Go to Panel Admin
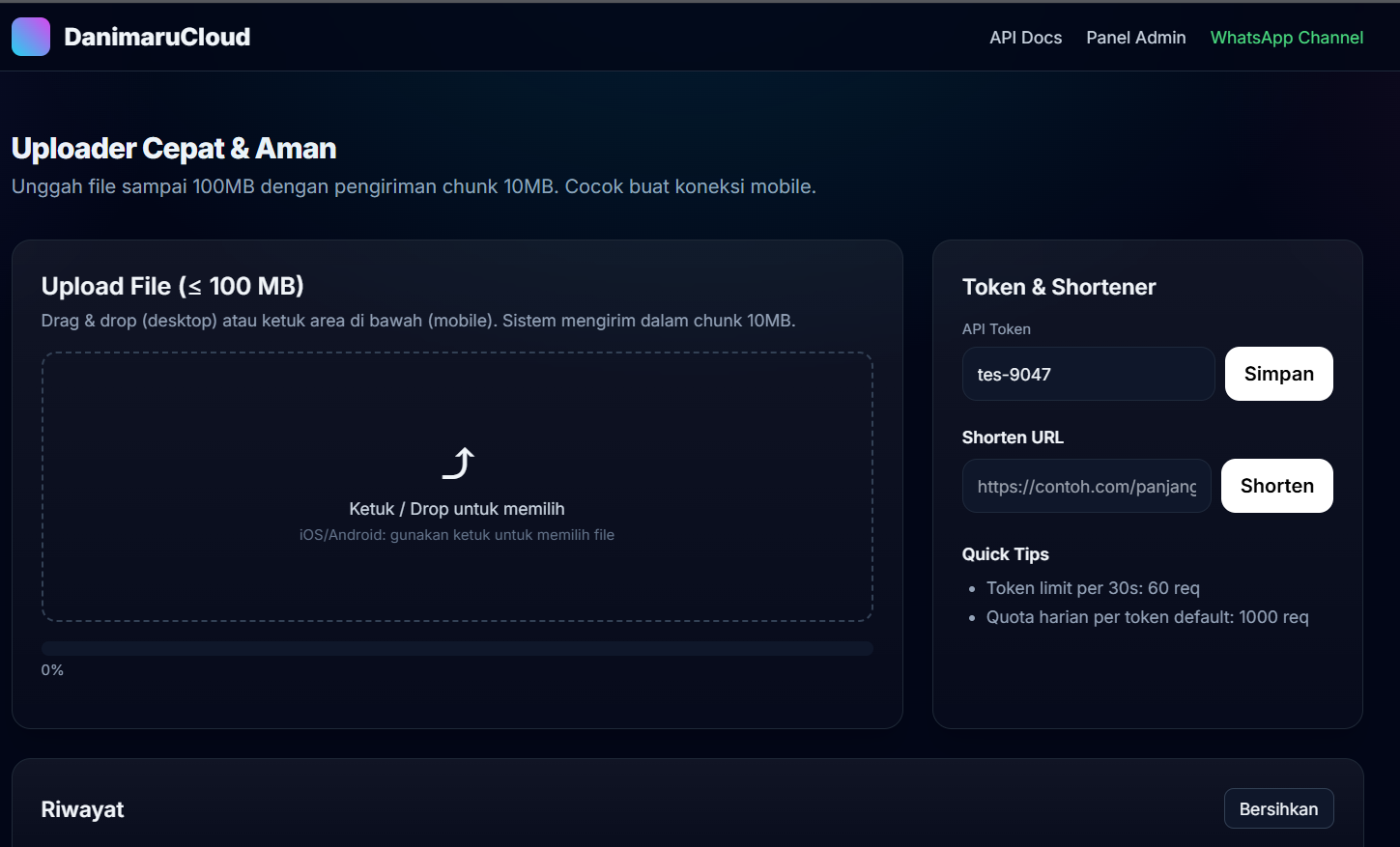The image size is (1400, 847). click(x=1135, y=38)
